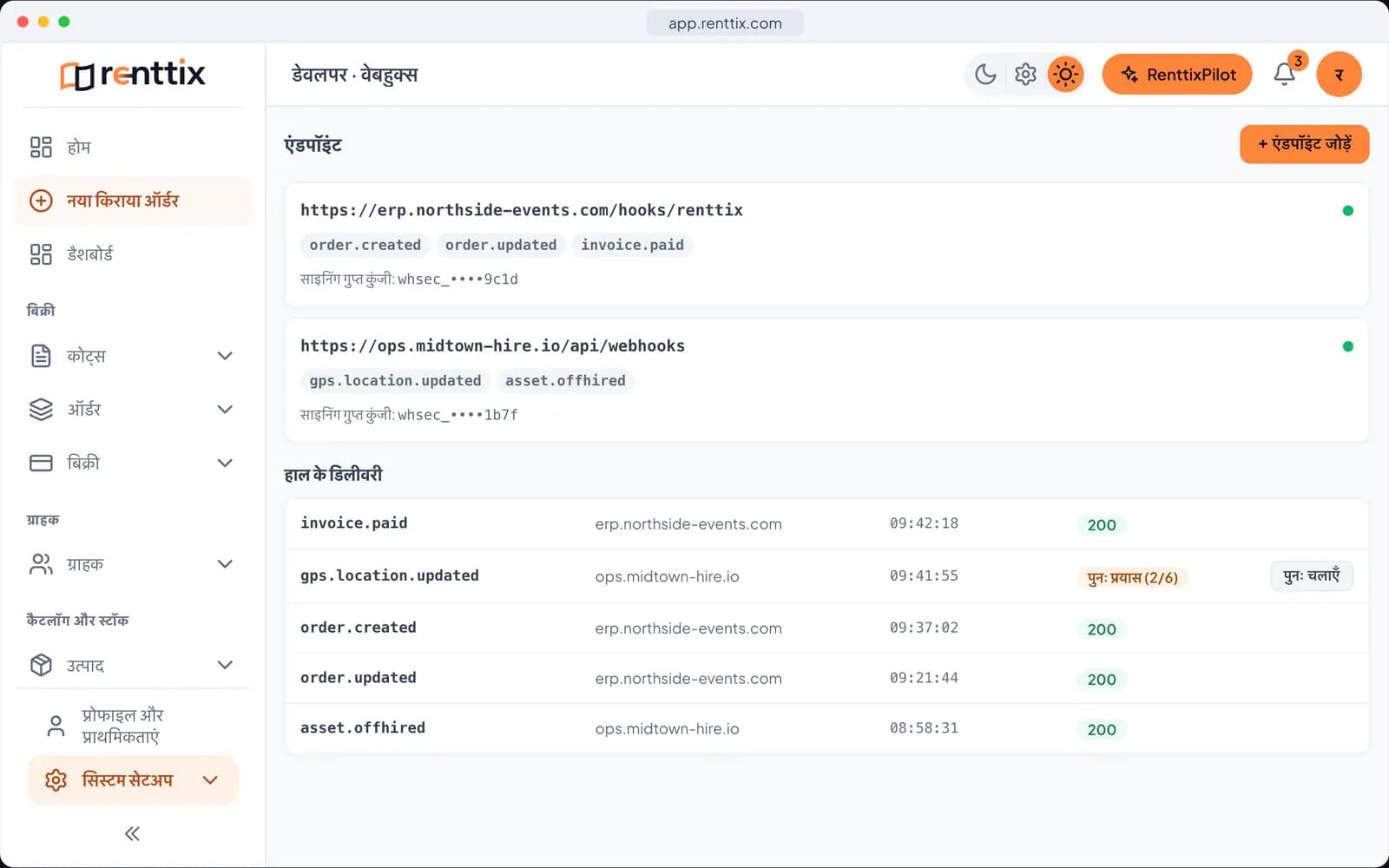Open erp.northside-events.com endpoint URL
Image resolution: width=1389 pixels, height=868 pixels.
click(x=522, y=210)
